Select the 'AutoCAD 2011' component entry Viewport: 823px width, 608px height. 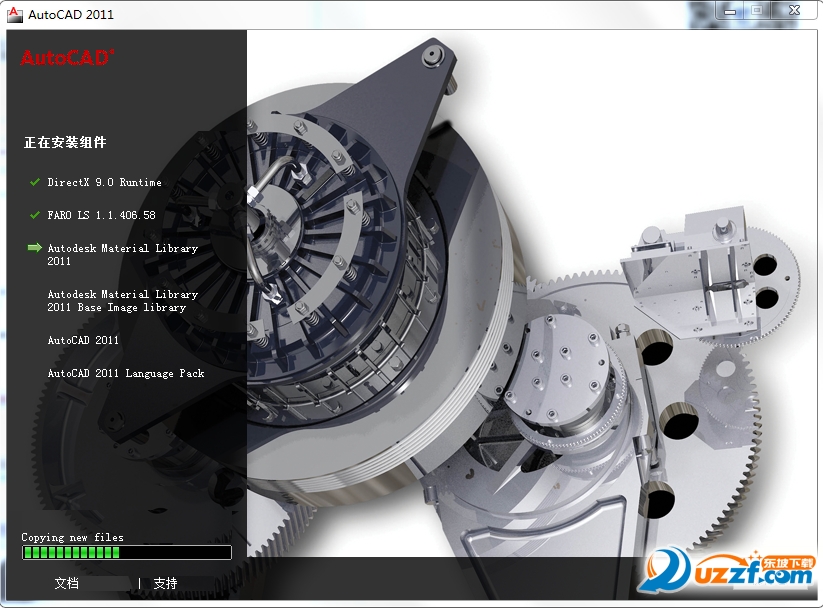(x=83, y=340)
